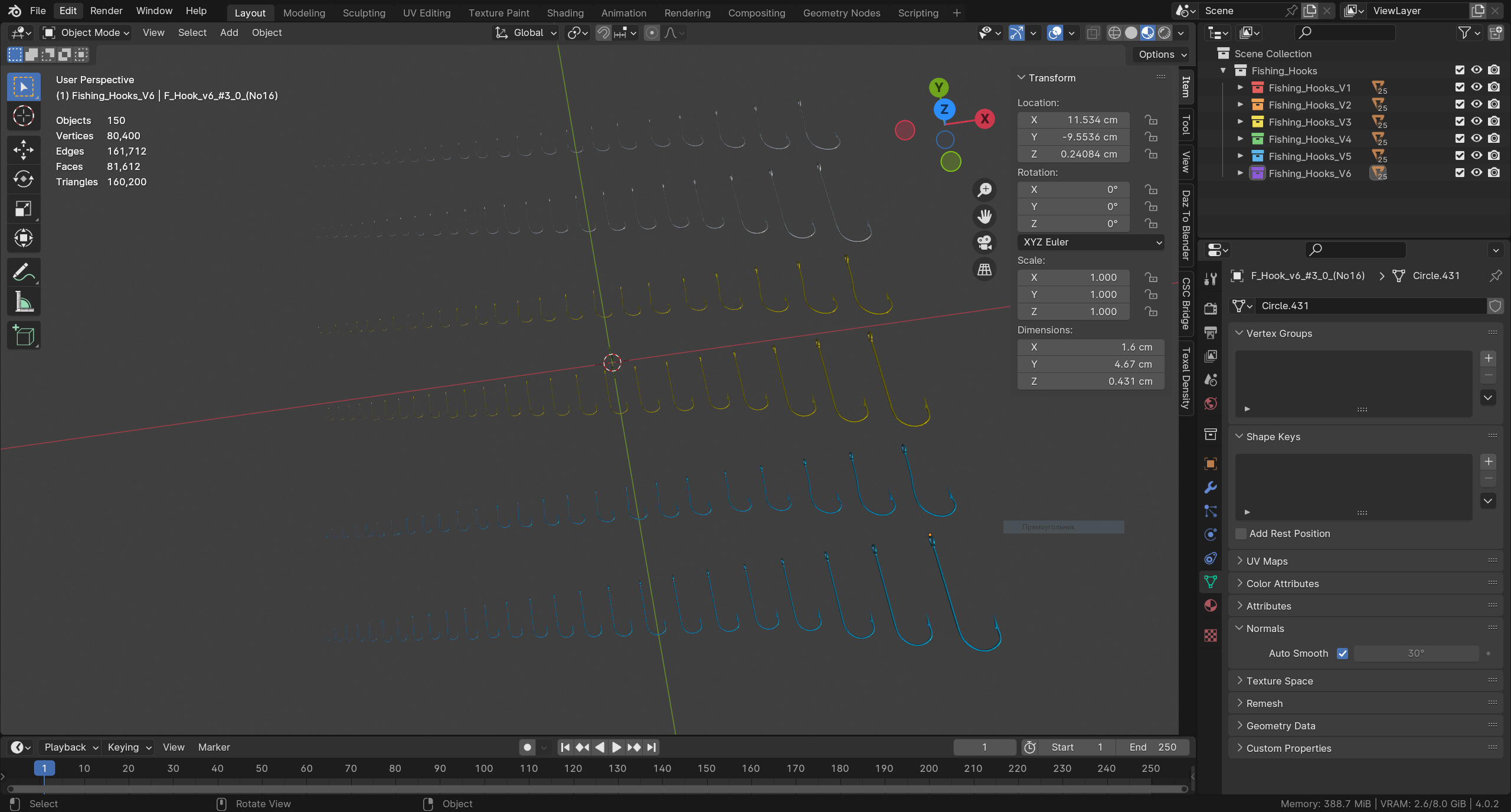Click the Add Cube tool icon
The height and width of the screenshot is (812, 1511).
[x=24, y=336]
